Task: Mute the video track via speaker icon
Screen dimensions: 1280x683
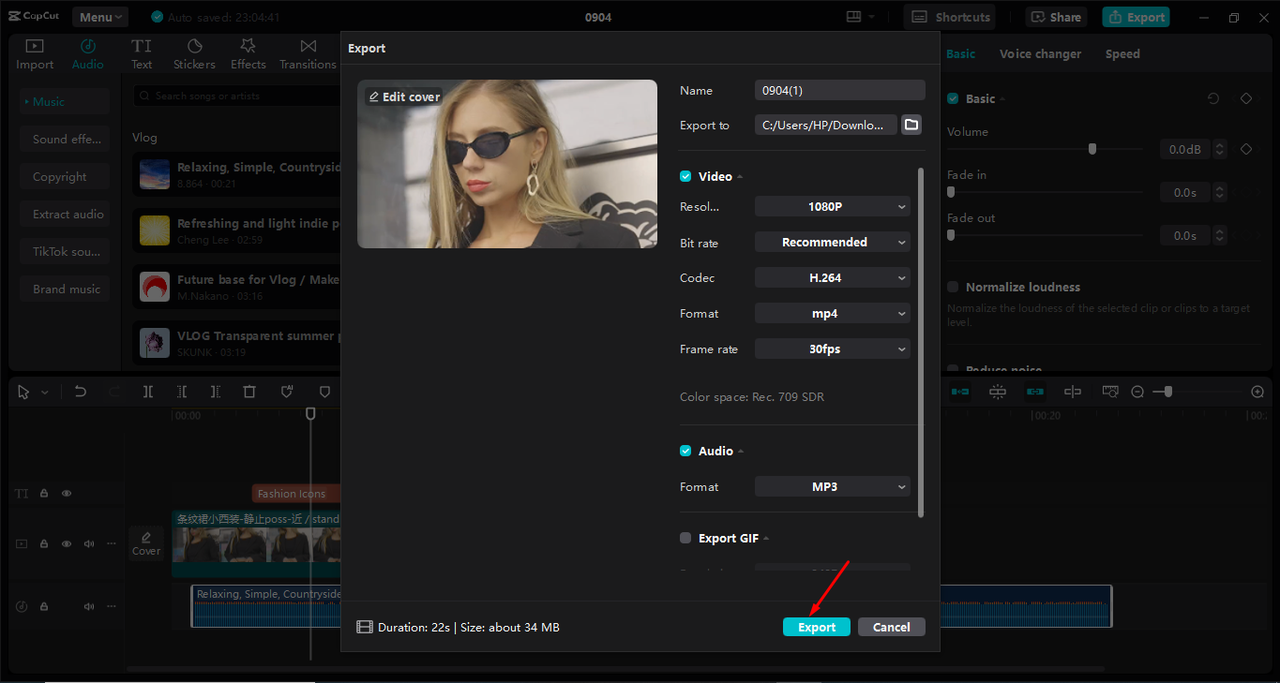Action: (x=89, y=544)
